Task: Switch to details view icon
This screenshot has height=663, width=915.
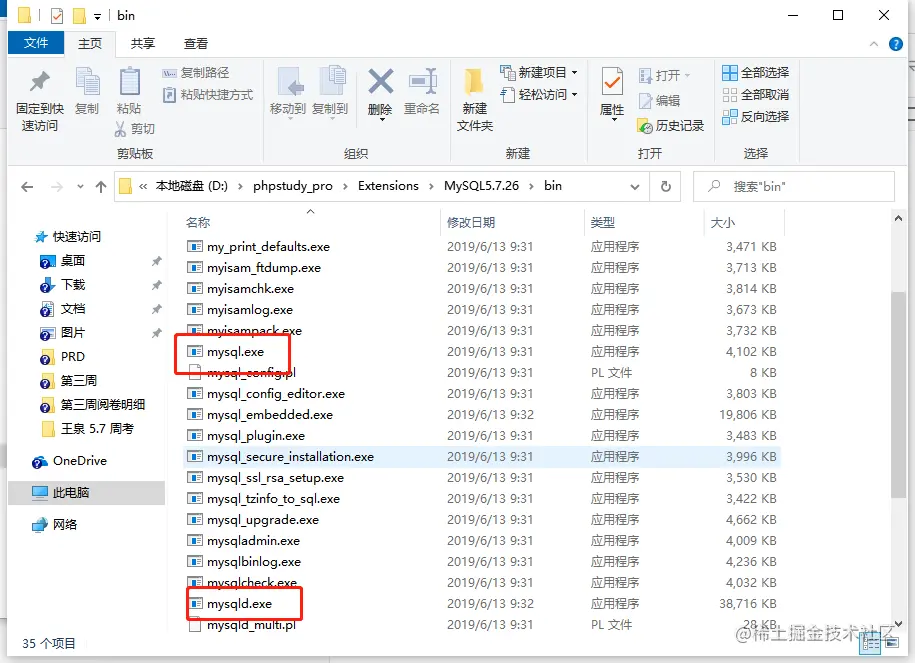Action: (871, 643)
